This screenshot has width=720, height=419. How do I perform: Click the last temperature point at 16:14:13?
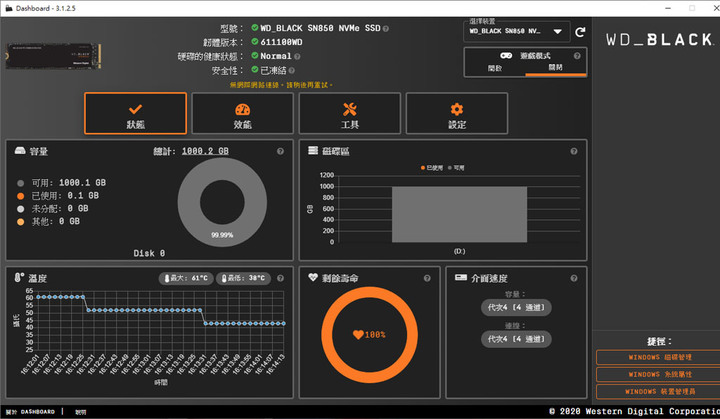[283, 323]
